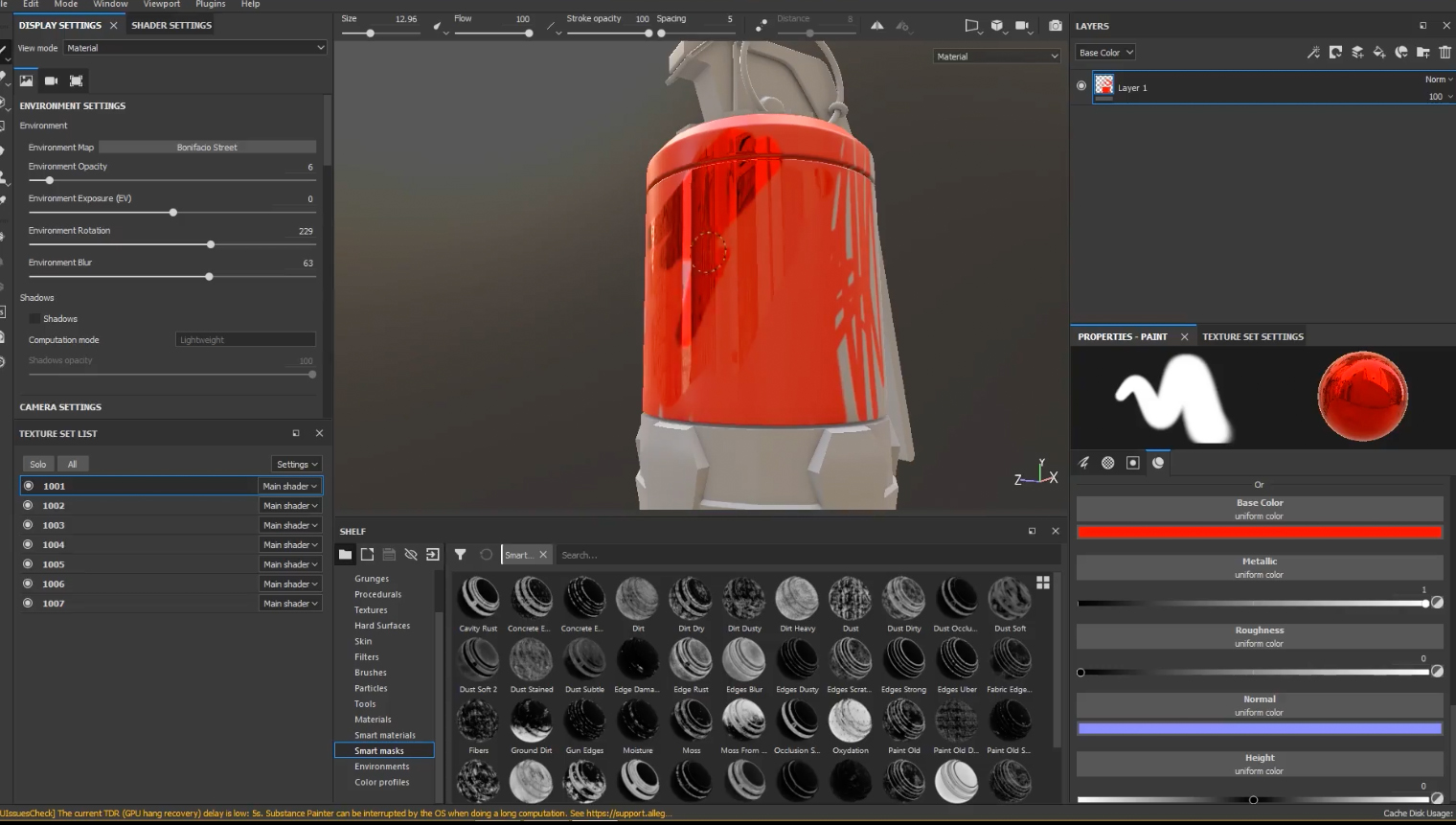The width and height of the screenshot is (1456, 825).
Task: Click the lazy mouse icon in toolbar
Action: 761,26
